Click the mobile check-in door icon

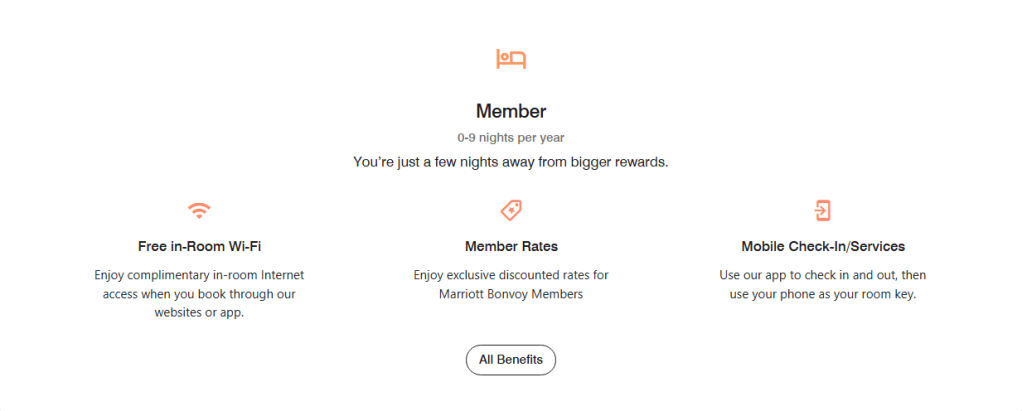pyautogui.click(x=822, y=210)
